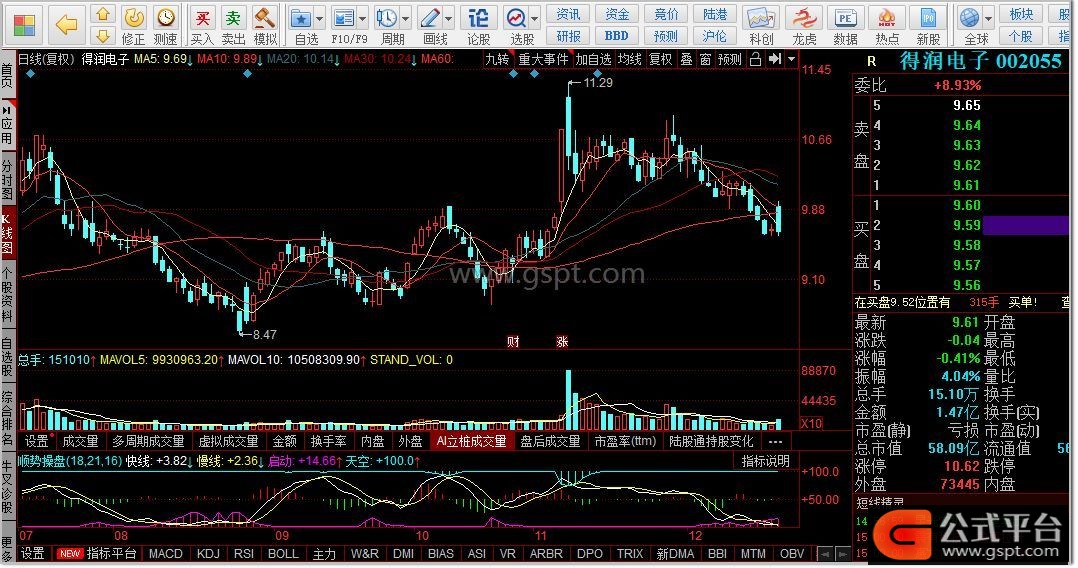Select the KDJ indicator tab
The height and width of the screenshot is (568, 1078).
pyautogui.click(x=208, y=554)
